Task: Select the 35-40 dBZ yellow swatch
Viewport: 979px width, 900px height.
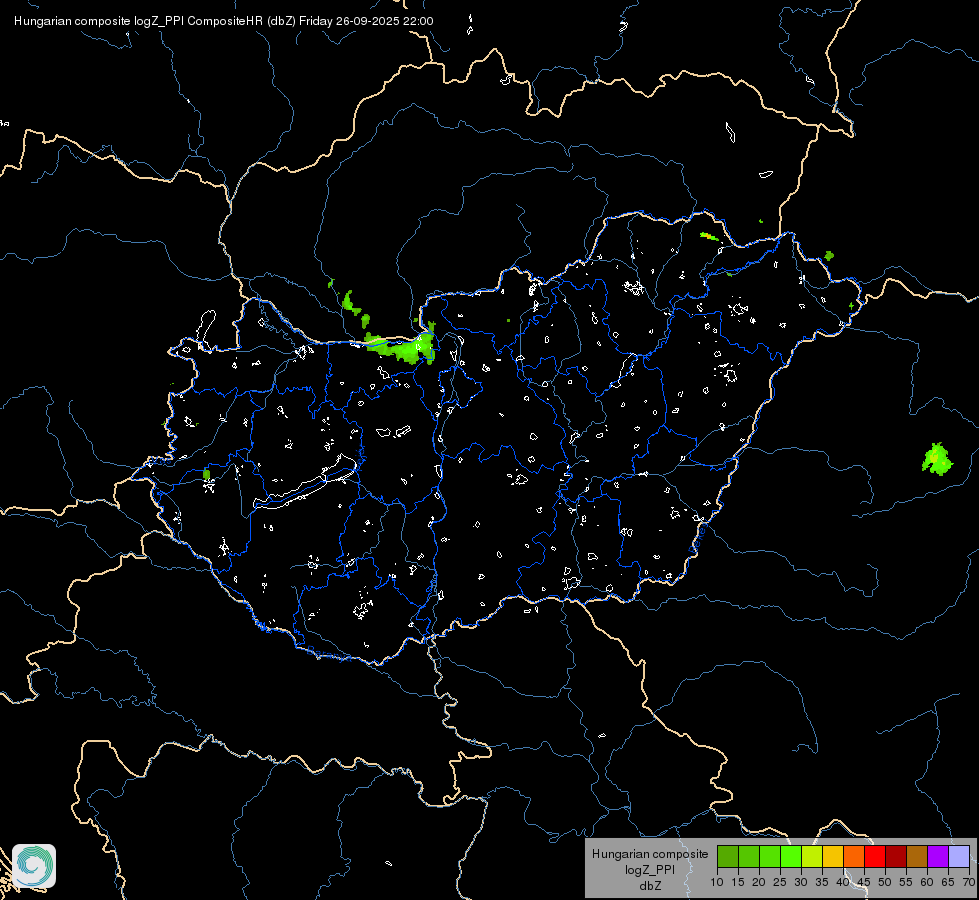Action: [x=833, y=856]
